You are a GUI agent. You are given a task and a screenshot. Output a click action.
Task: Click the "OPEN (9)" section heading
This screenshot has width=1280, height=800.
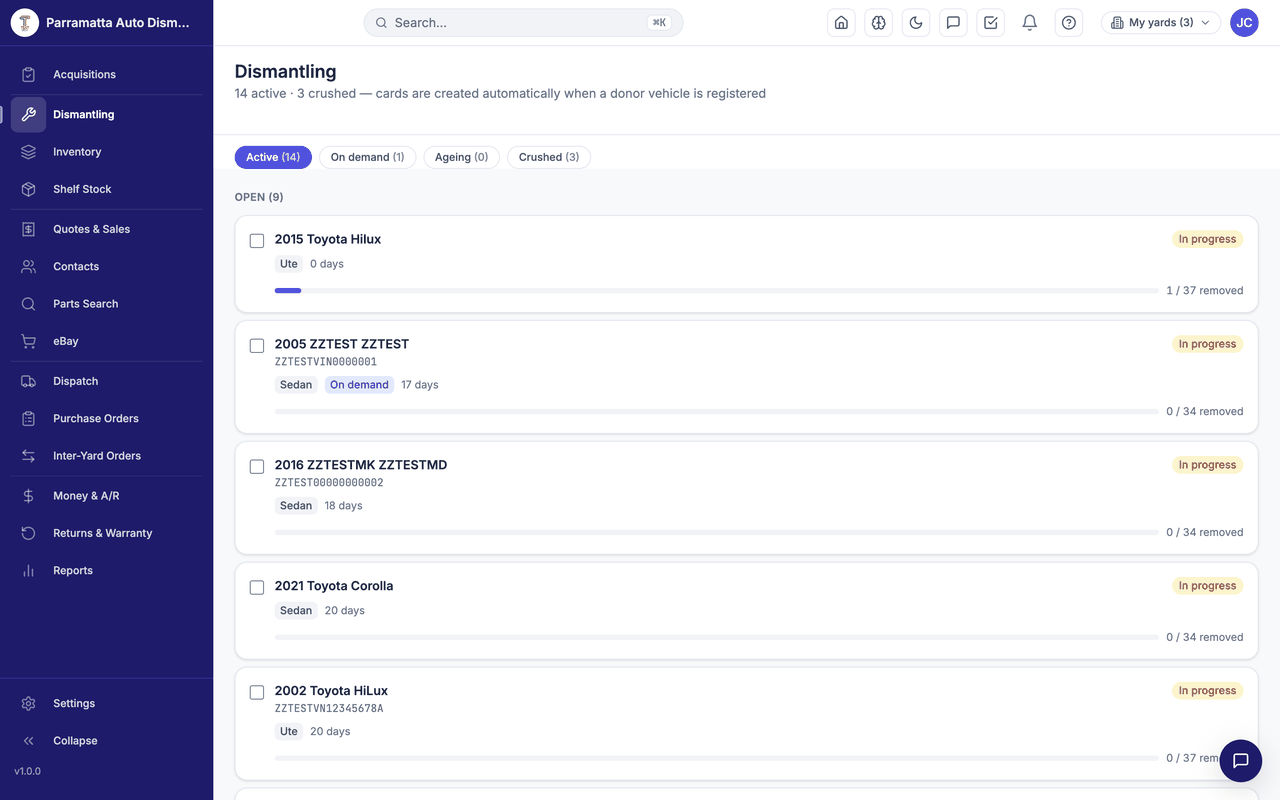click(x=259, y=197)
